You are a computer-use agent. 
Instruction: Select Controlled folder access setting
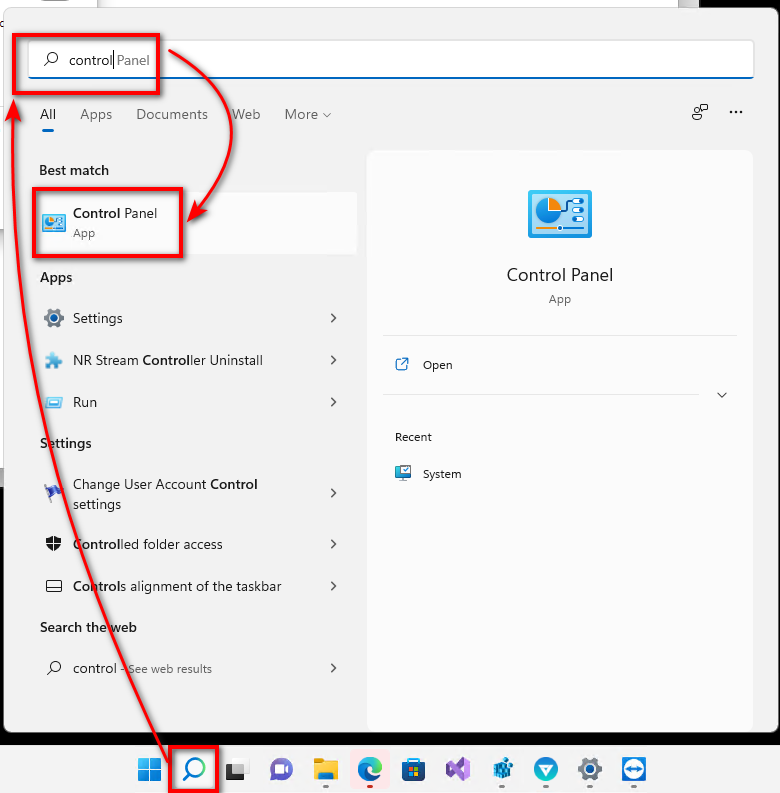(x=148, y=545)
